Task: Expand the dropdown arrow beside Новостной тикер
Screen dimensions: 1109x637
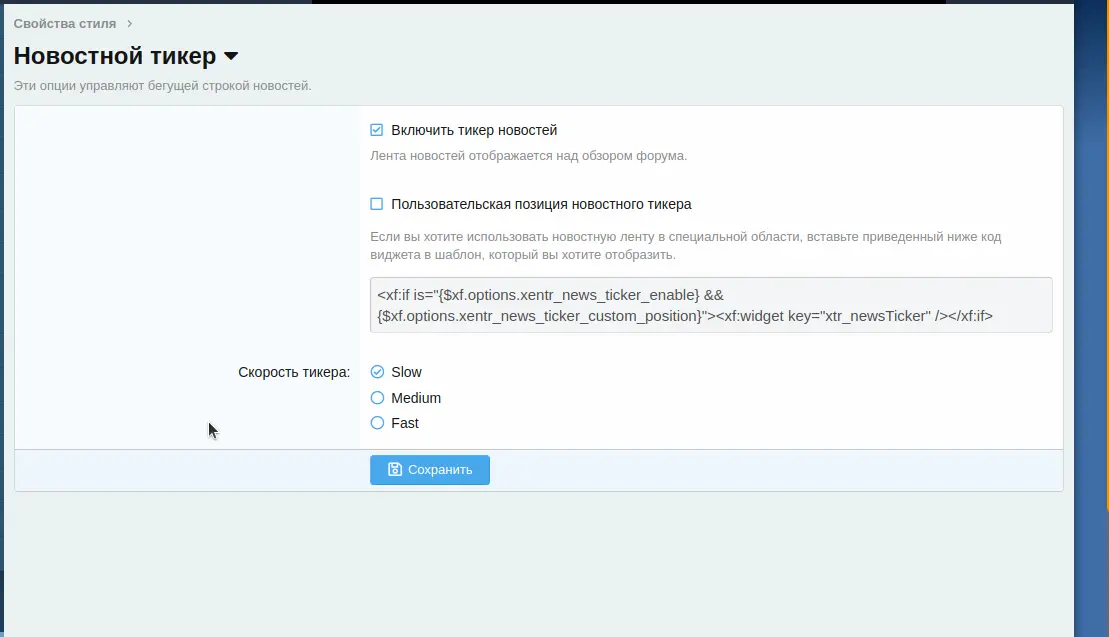Action: pyautogui.click(x=231, y=56)
